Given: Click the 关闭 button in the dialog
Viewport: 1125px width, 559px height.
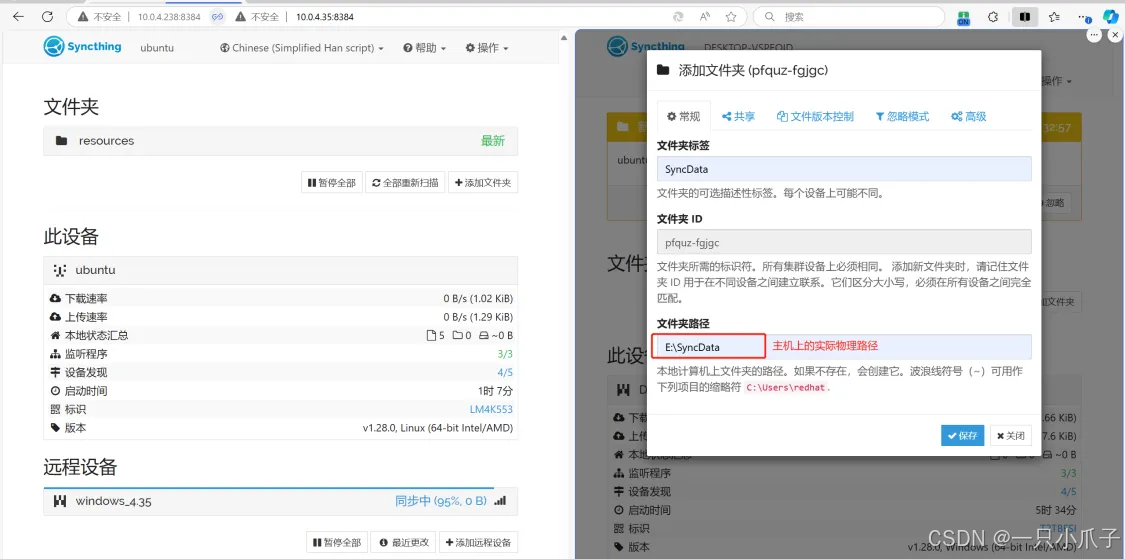Looking at the screenshot, I should click(x=1010, y=435).
